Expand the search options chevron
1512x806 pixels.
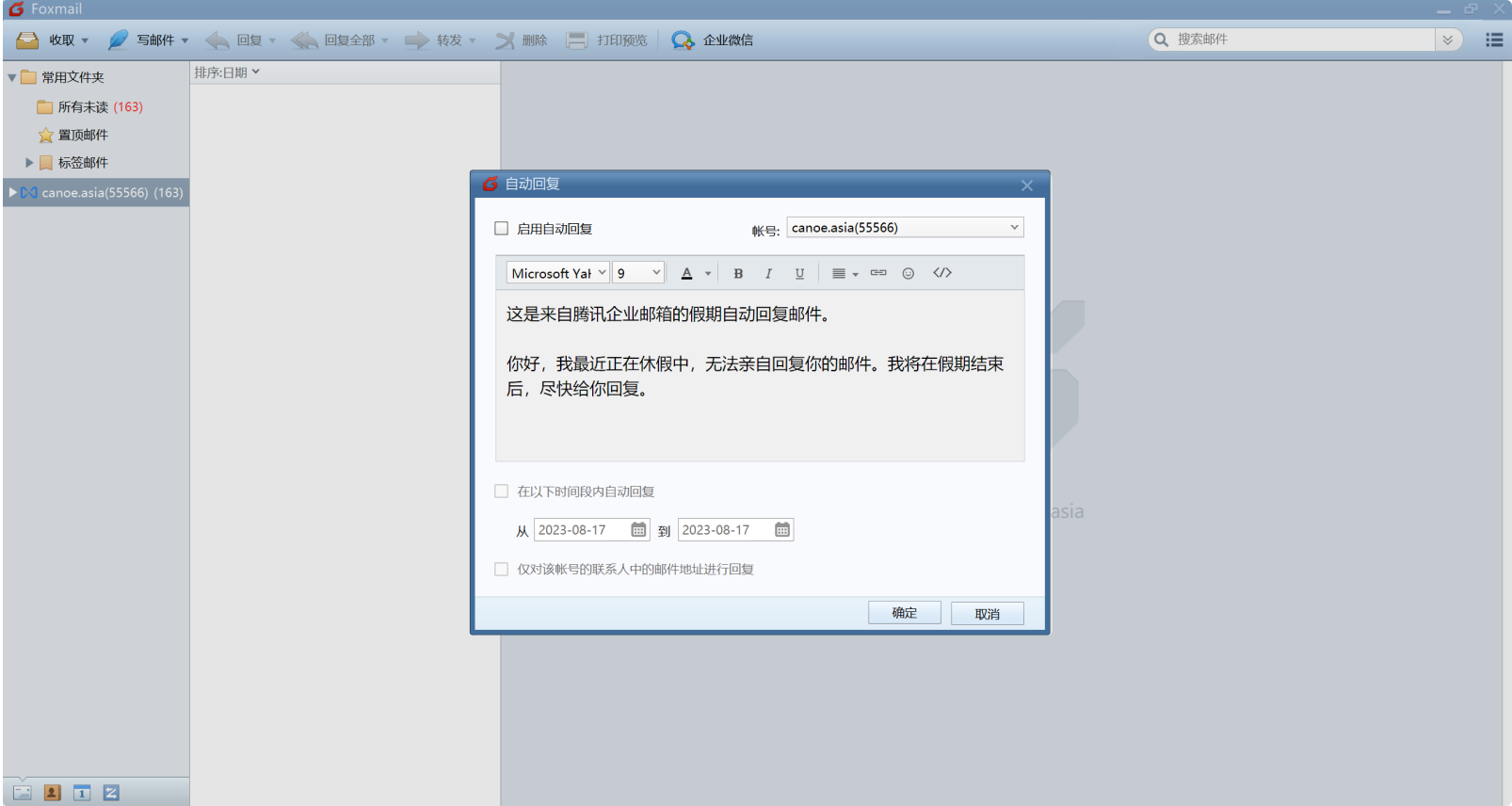[x=1448, y=40]
